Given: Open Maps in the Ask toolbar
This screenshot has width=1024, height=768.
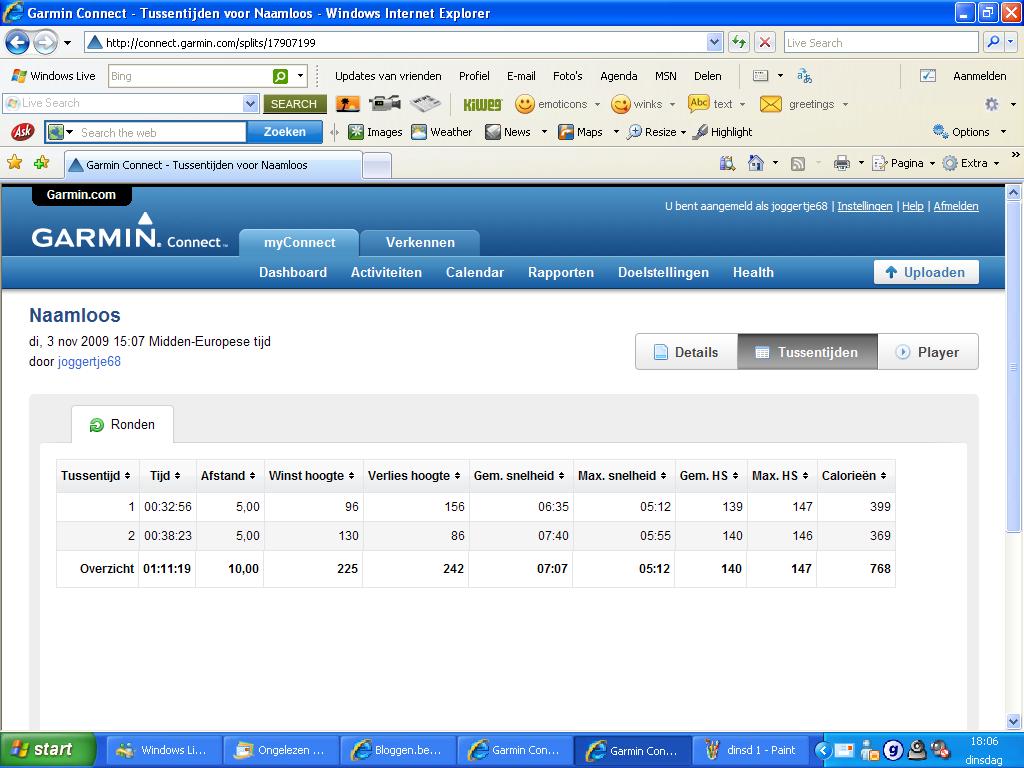Looking at the screenshot, I should pyautogui.click(x=580, y=132).
